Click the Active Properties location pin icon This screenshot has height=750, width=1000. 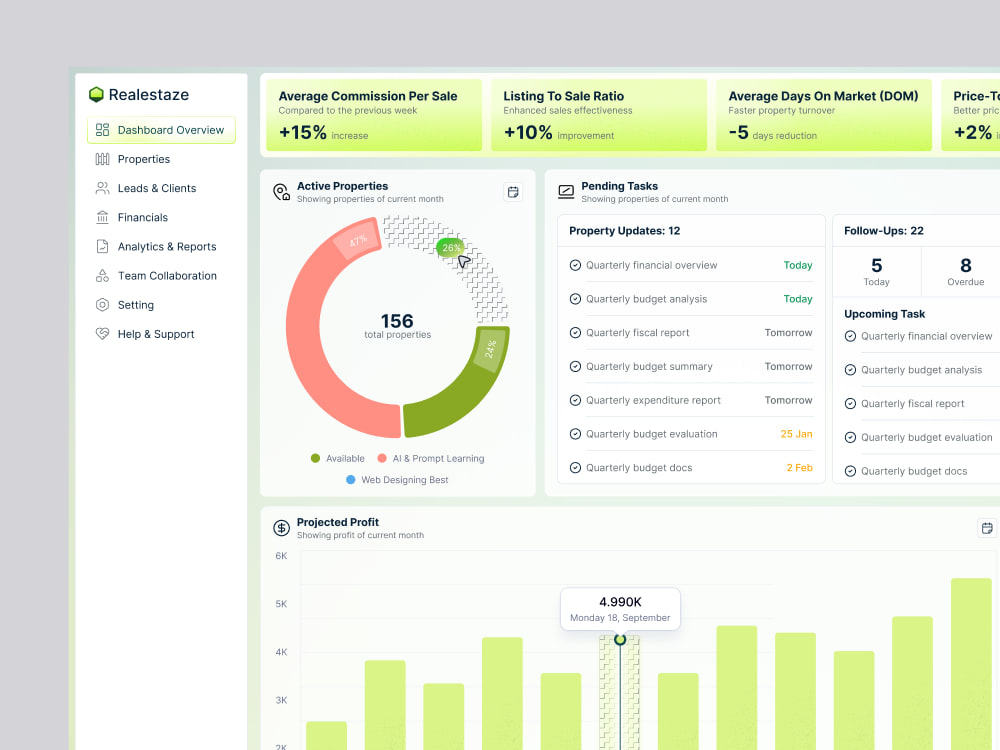point(281,192)
